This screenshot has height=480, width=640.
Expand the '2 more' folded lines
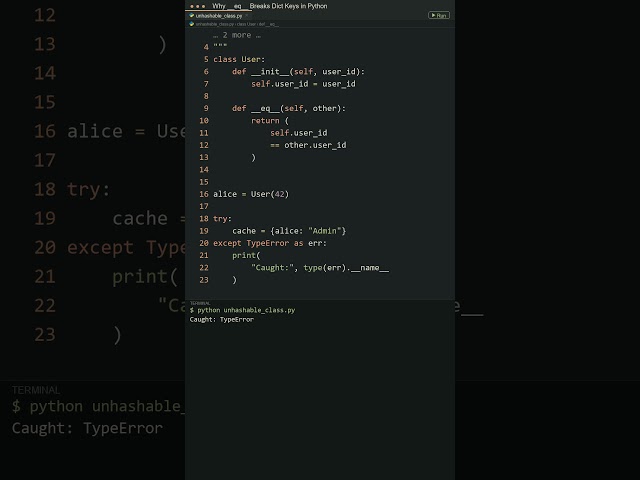pos(237,35)
